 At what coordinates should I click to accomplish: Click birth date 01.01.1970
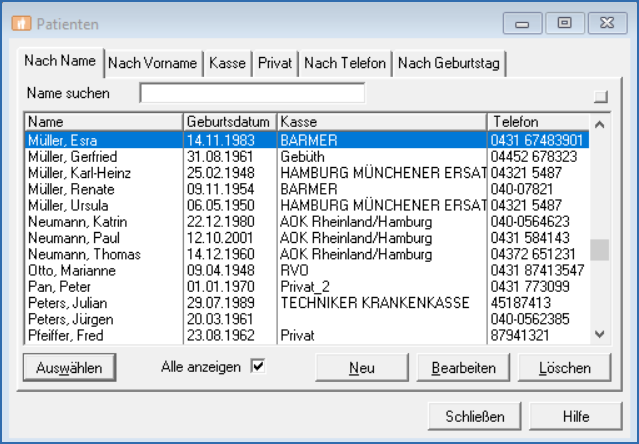220,287
